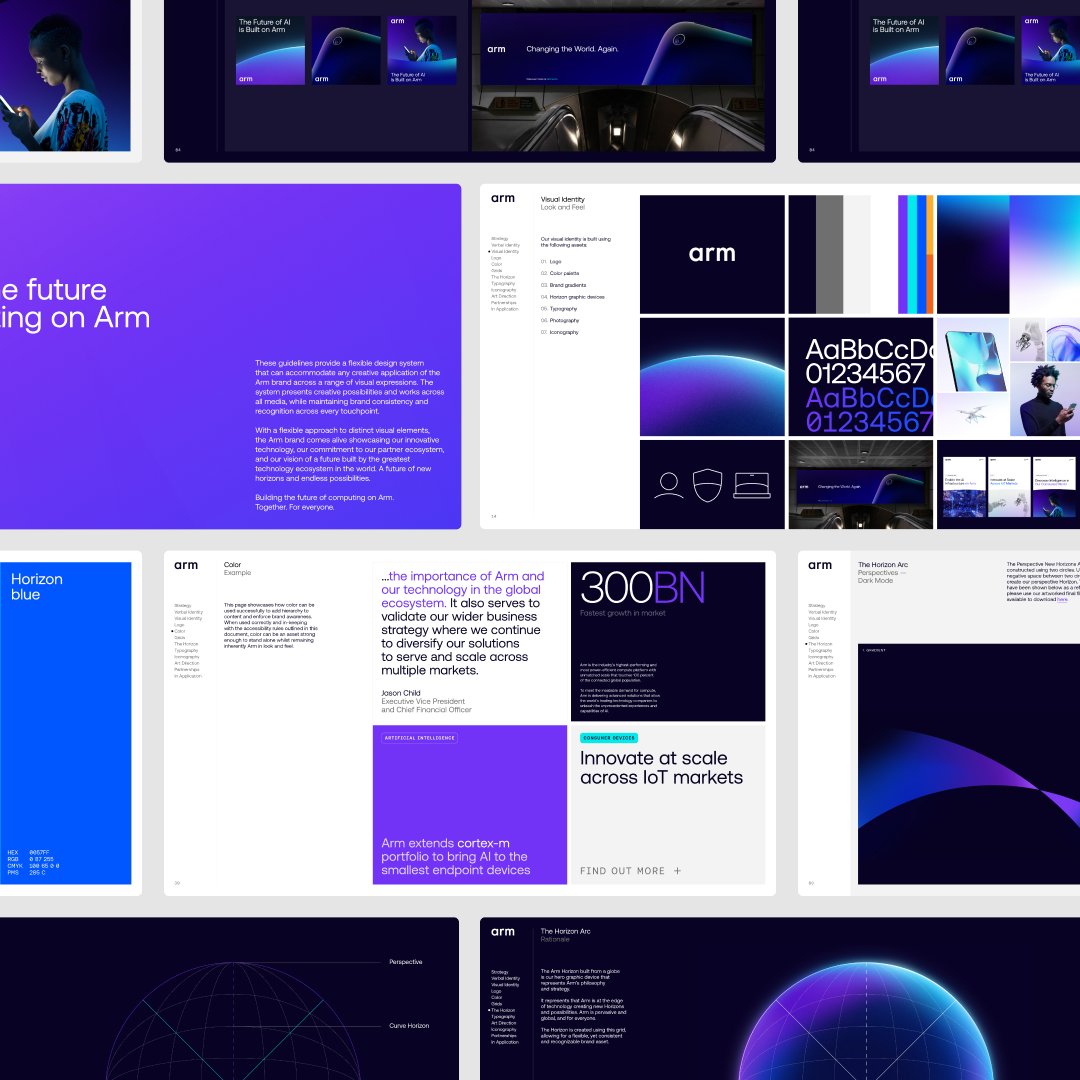Click the HEX value row in Horizon blue swatch
The image size is (1080, 1080).
click(28, 853)
